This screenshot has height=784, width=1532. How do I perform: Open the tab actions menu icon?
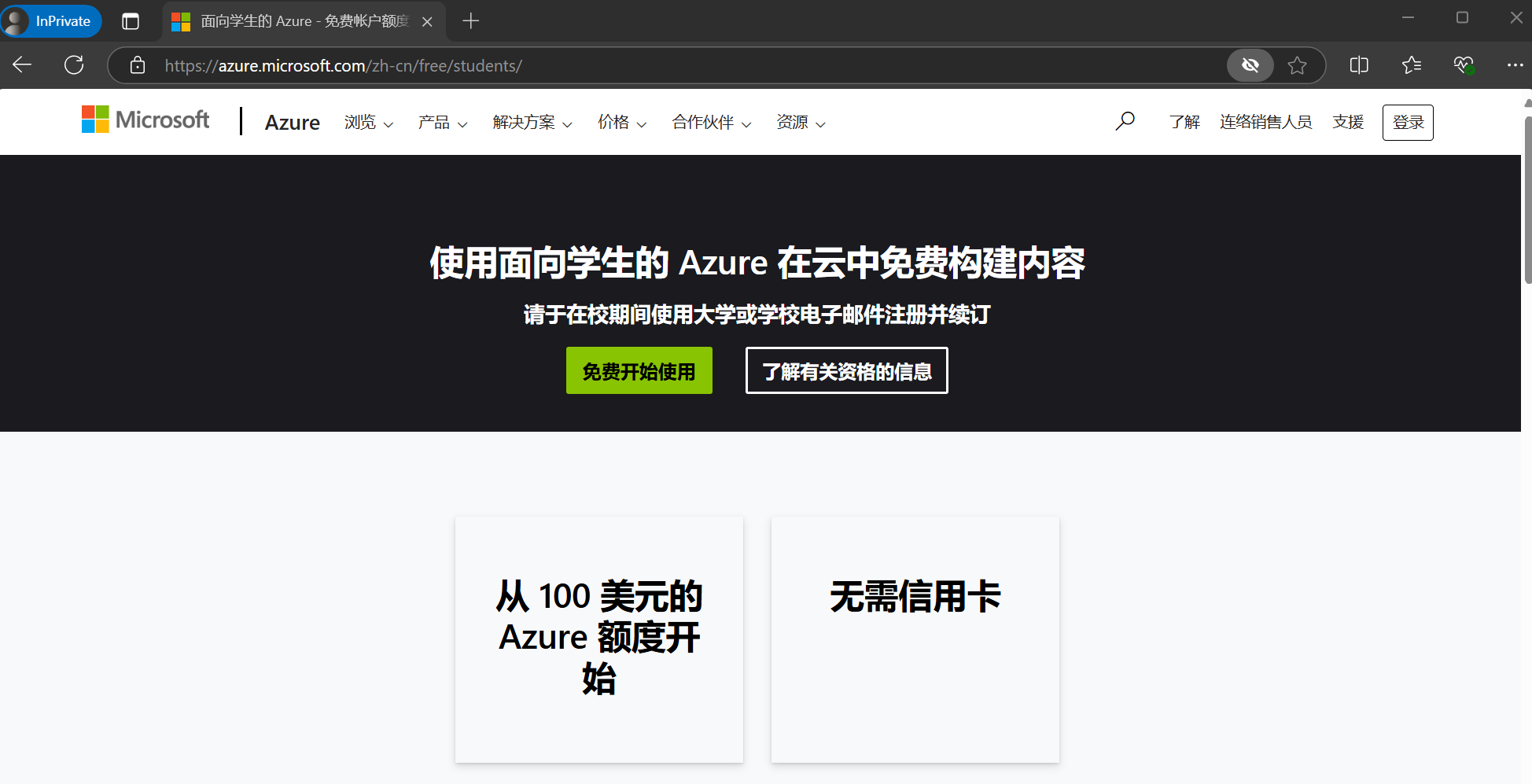tap(131, 21)
